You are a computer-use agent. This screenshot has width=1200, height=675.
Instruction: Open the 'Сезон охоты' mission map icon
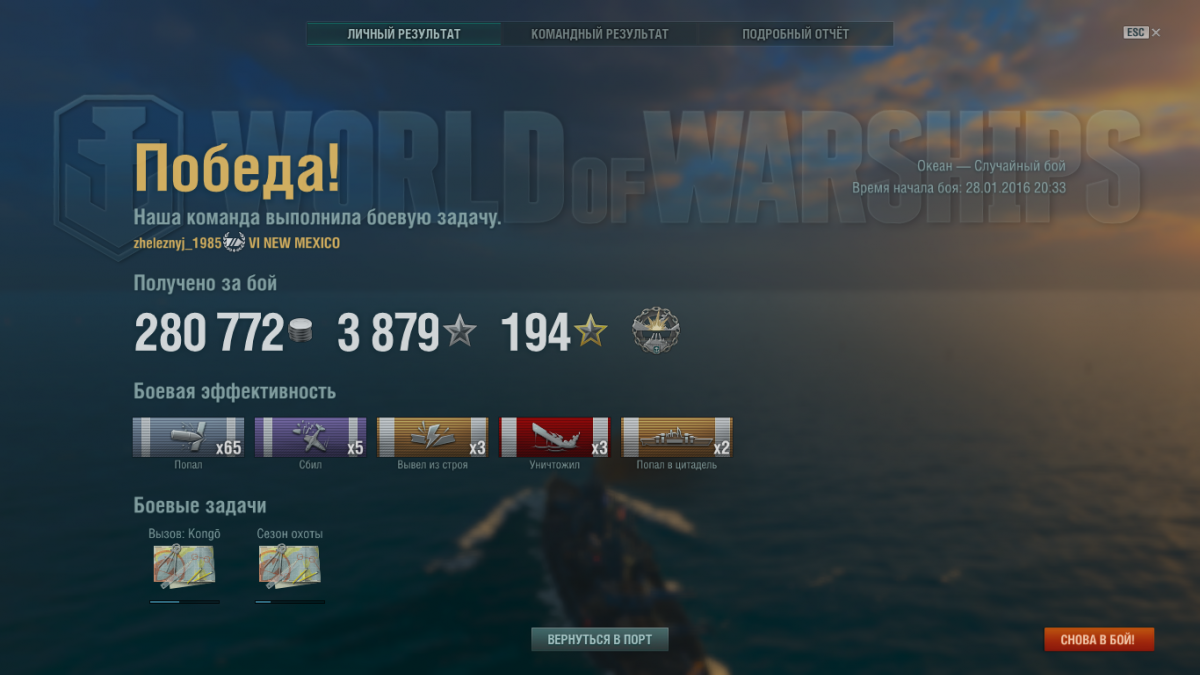(289, 567)
